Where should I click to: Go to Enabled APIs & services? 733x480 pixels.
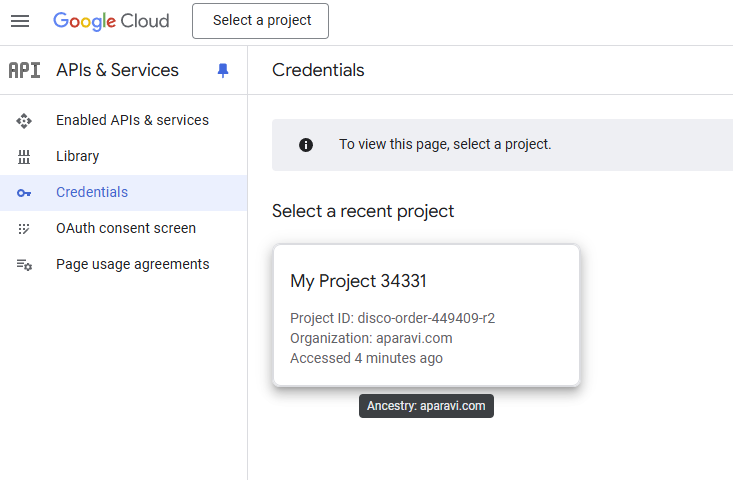pos(132,120)
